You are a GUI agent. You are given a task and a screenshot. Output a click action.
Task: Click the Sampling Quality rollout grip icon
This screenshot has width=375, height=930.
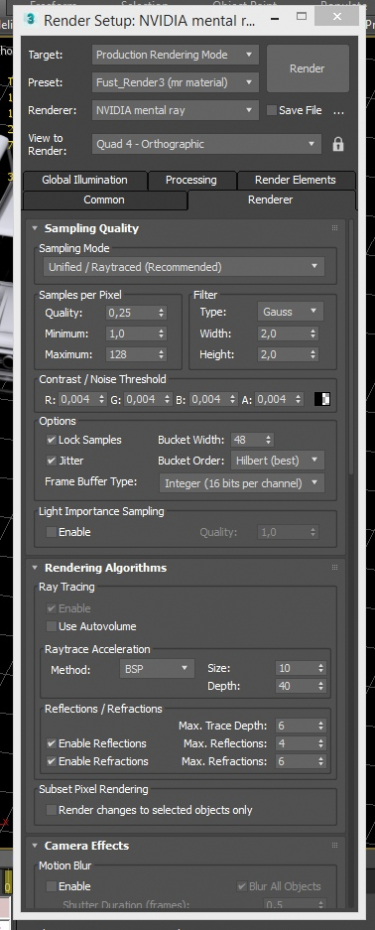335,228
